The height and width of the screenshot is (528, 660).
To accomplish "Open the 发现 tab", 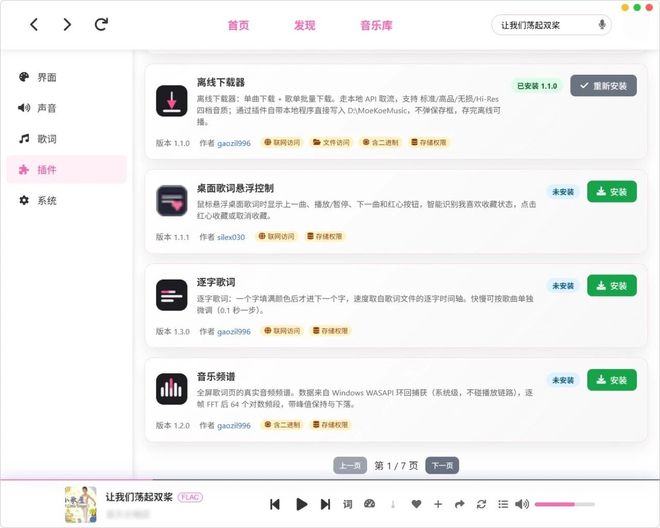I will click(x=304, y=25).
